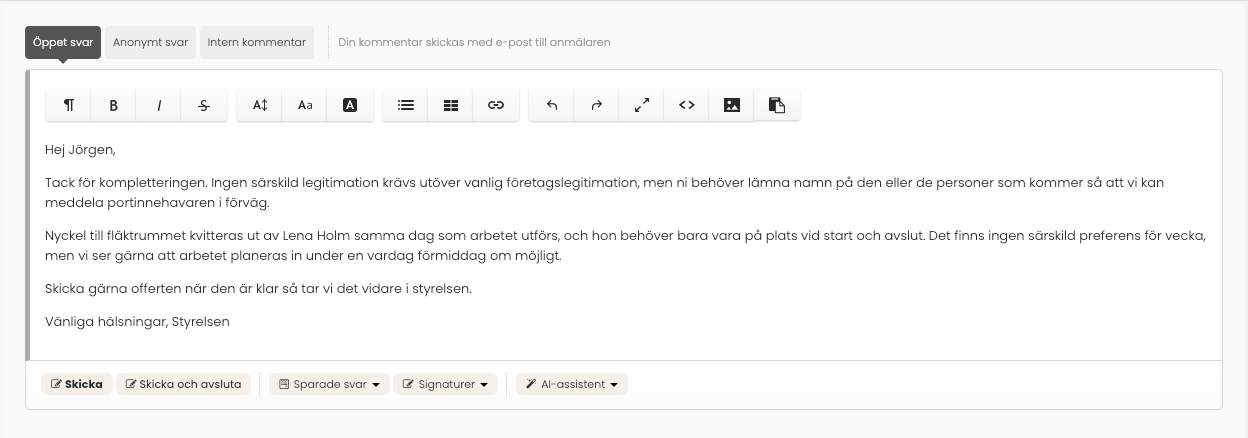This screenshot has width=1248, height=438.
Task: Insert a bulleted list
Action: (406, 105)
